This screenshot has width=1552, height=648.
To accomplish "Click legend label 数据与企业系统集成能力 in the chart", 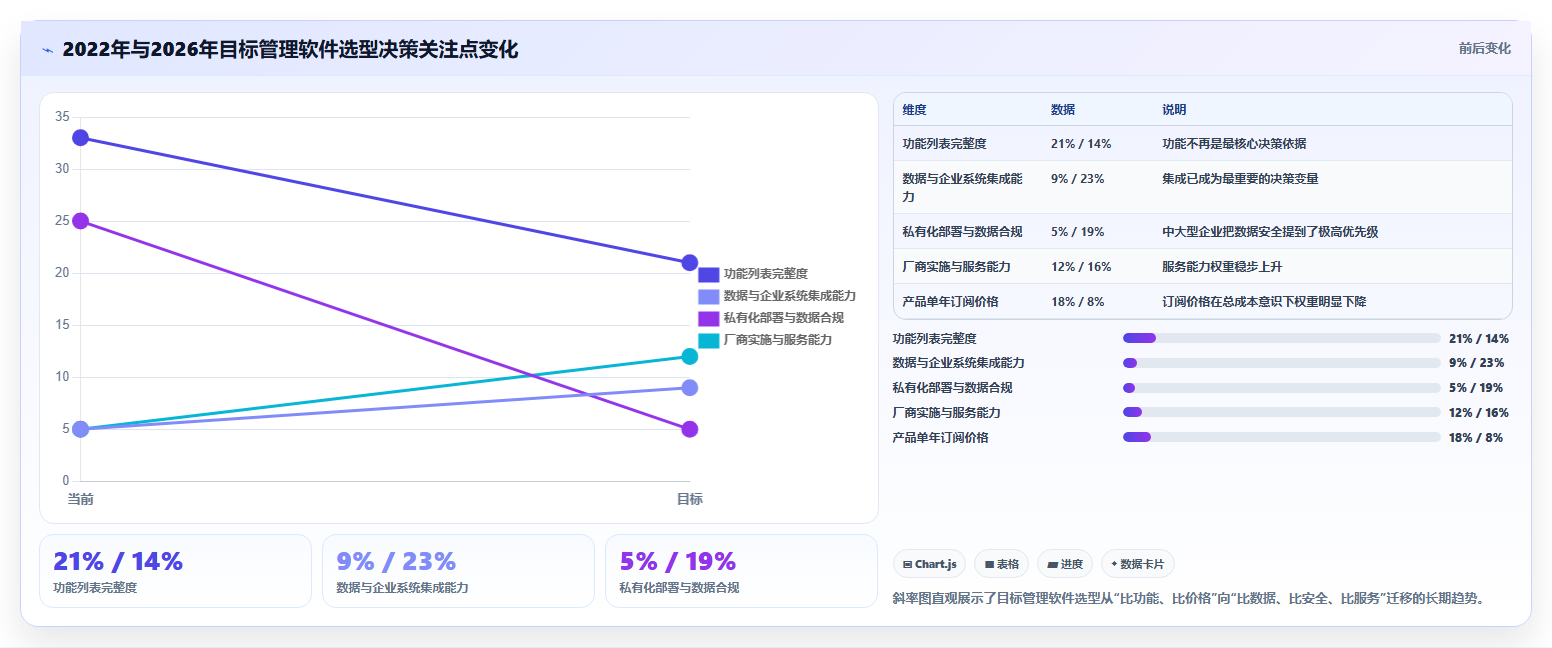I will pos(790,296).
